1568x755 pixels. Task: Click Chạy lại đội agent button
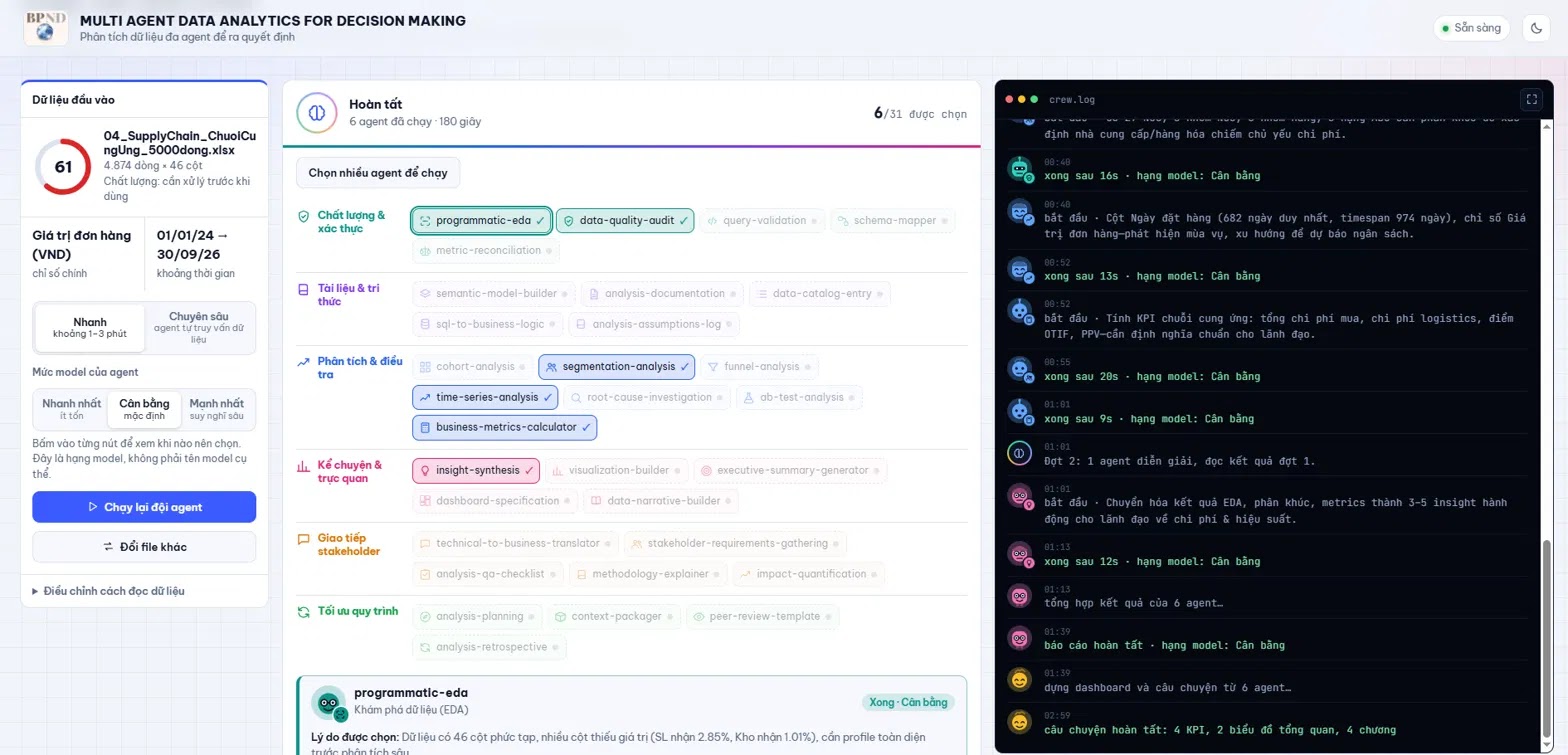pyautogui.click(x=144, y=507)
